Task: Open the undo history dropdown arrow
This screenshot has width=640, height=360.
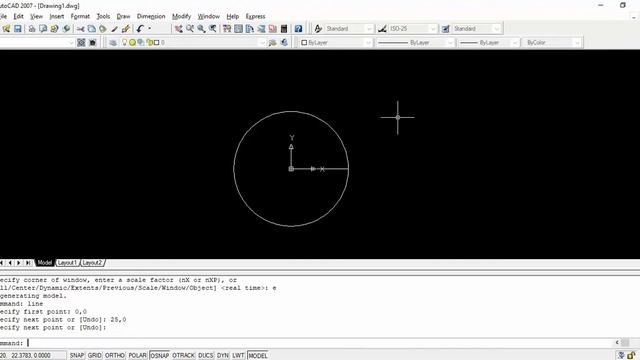Action: [x=149, y=29]
